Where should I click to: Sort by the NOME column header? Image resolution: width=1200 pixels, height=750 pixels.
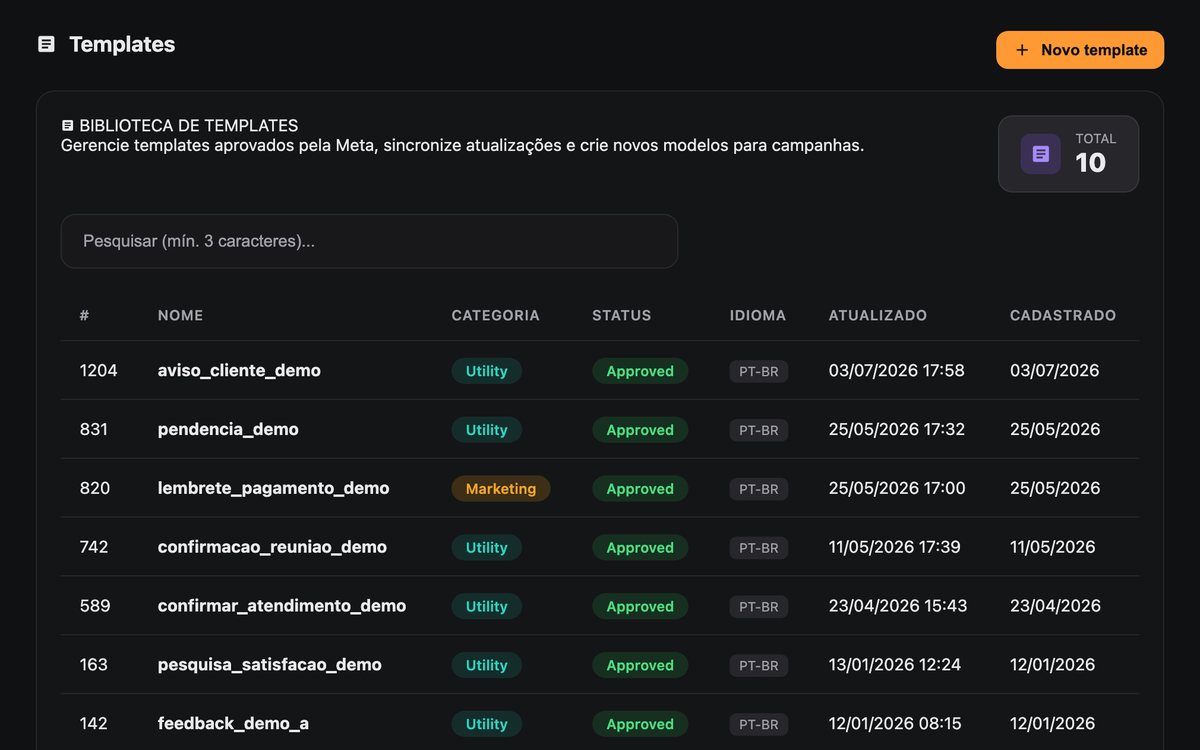point(180,315)
